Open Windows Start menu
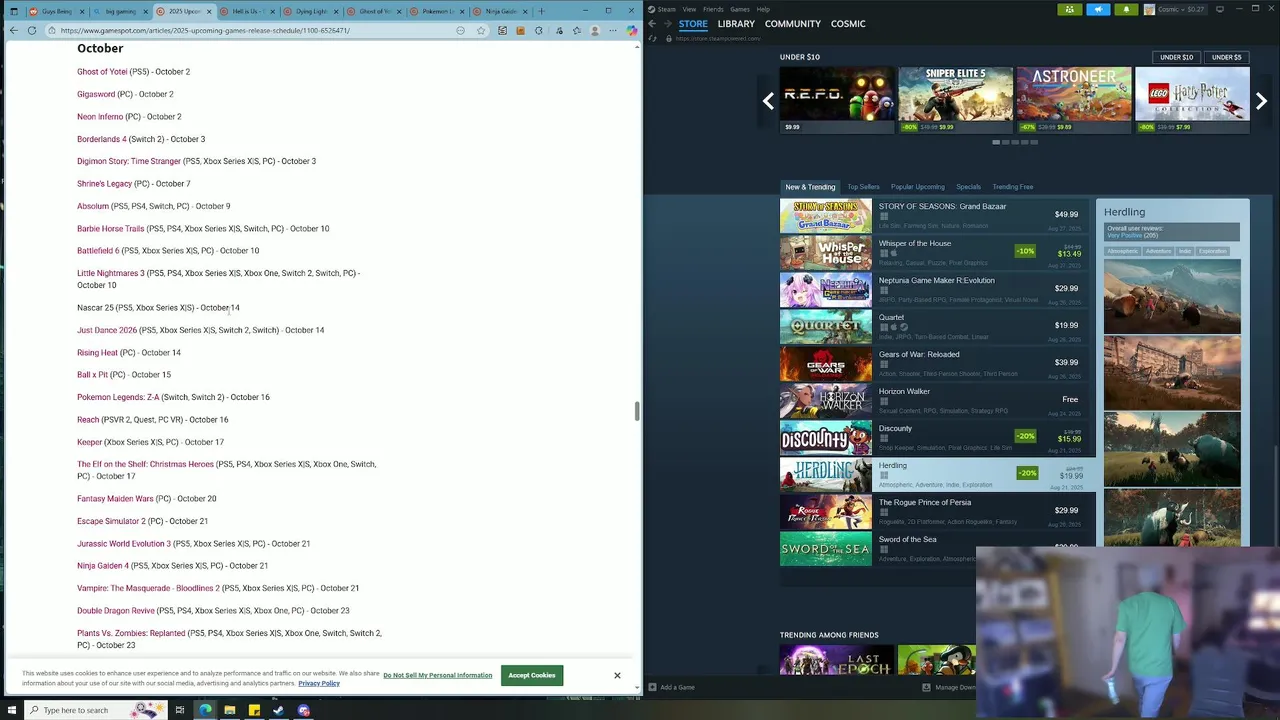 (10, 710)
